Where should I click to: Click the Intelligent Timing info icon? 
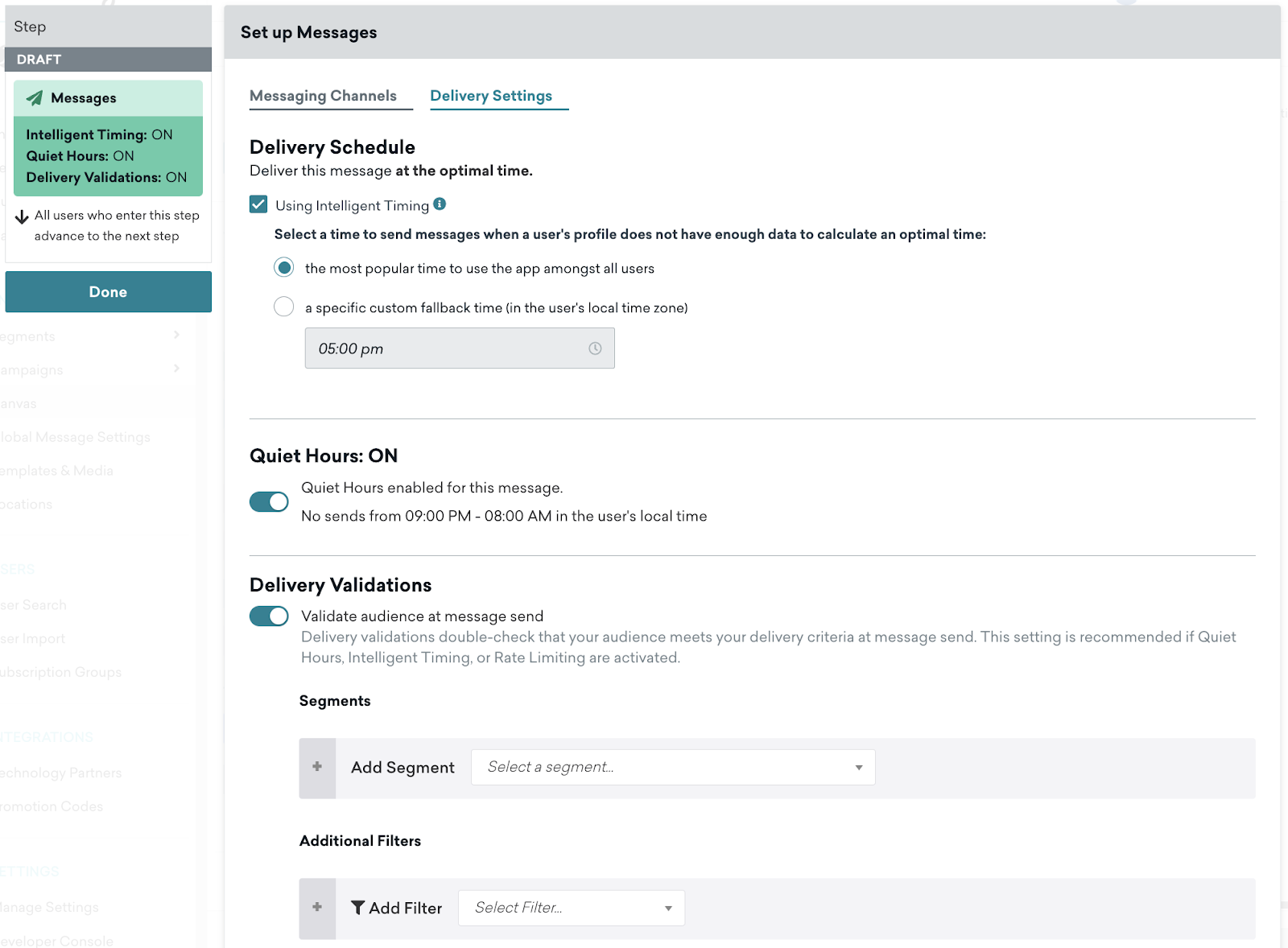(x=440, y=204)
